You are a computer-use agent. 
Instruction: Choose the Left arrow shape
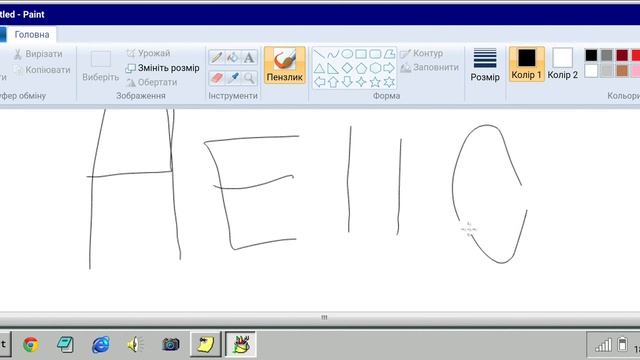(x=319, y=82)
